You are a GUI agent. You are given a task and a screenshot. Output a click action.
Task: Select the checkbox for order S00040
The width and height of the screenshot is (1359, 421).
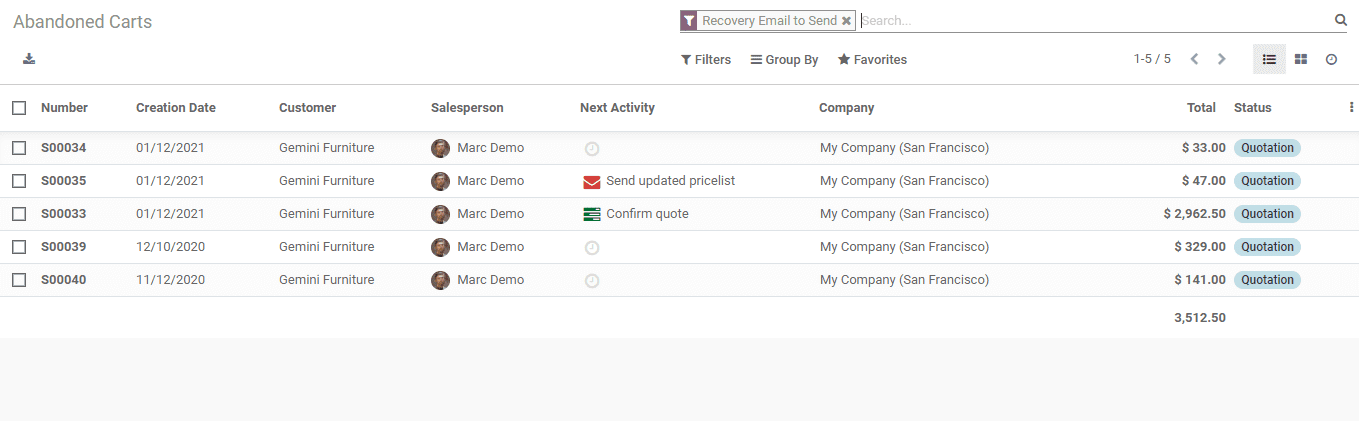(19, 280)
